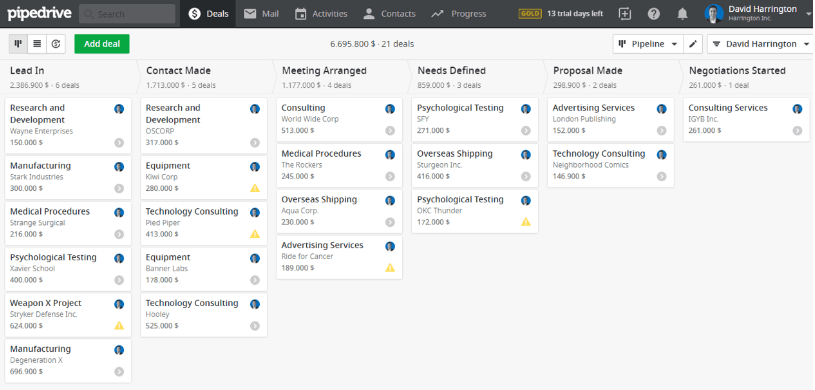
Task: Click activity arrow on World Wide Corp deal
Action: (390, 131)
